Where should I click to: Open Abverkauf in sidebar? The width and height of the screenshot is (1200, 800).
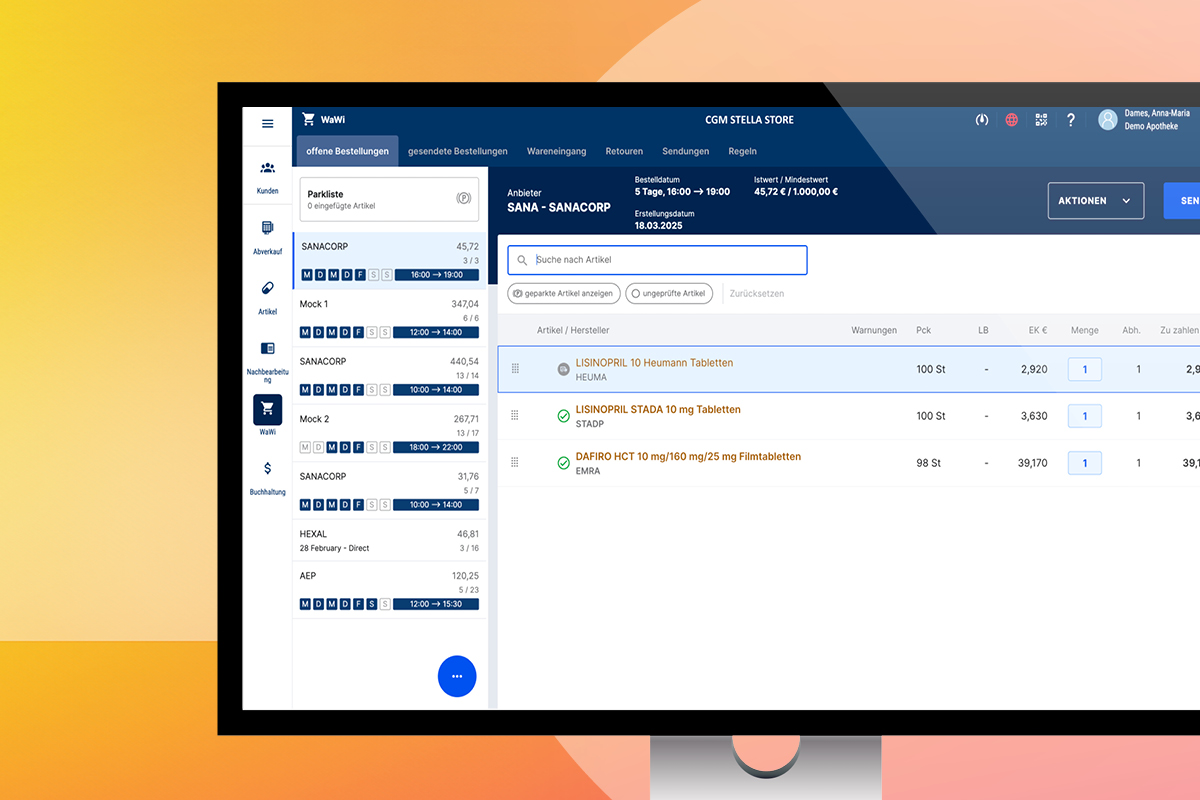point(267,236)
